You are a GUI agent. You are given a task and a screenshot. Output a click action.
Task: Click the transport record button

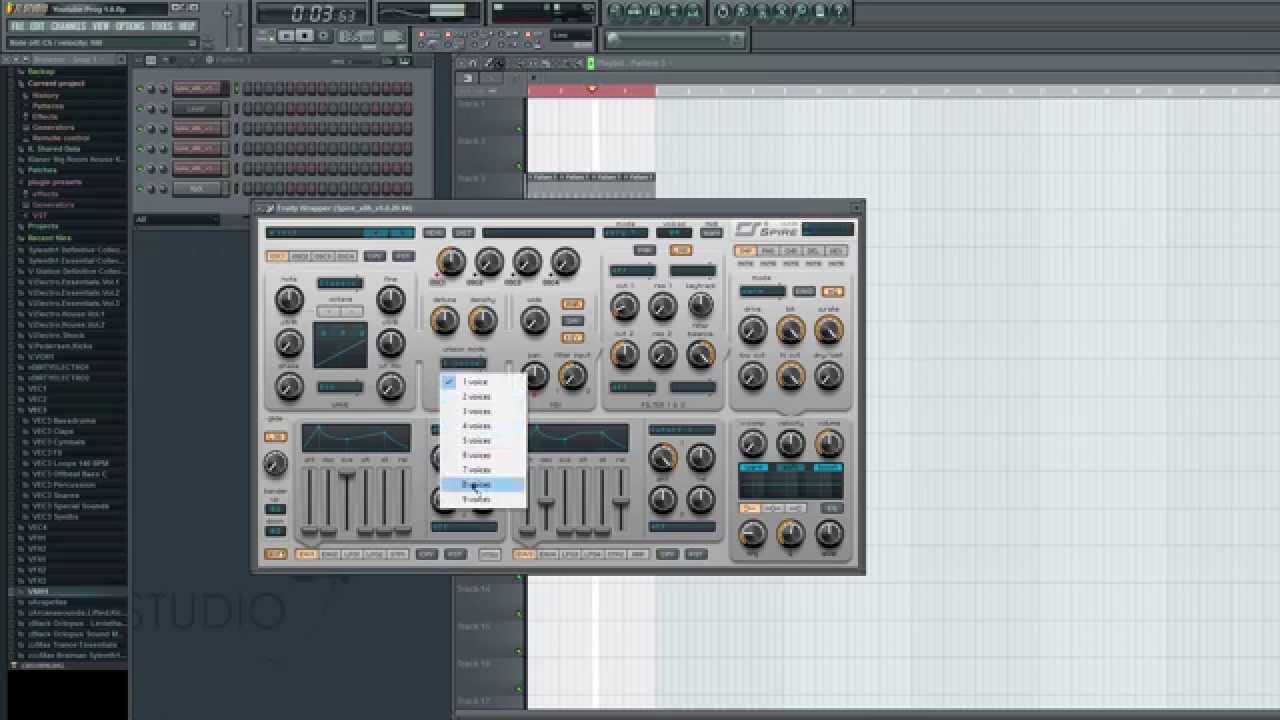[x=324, y=36]
